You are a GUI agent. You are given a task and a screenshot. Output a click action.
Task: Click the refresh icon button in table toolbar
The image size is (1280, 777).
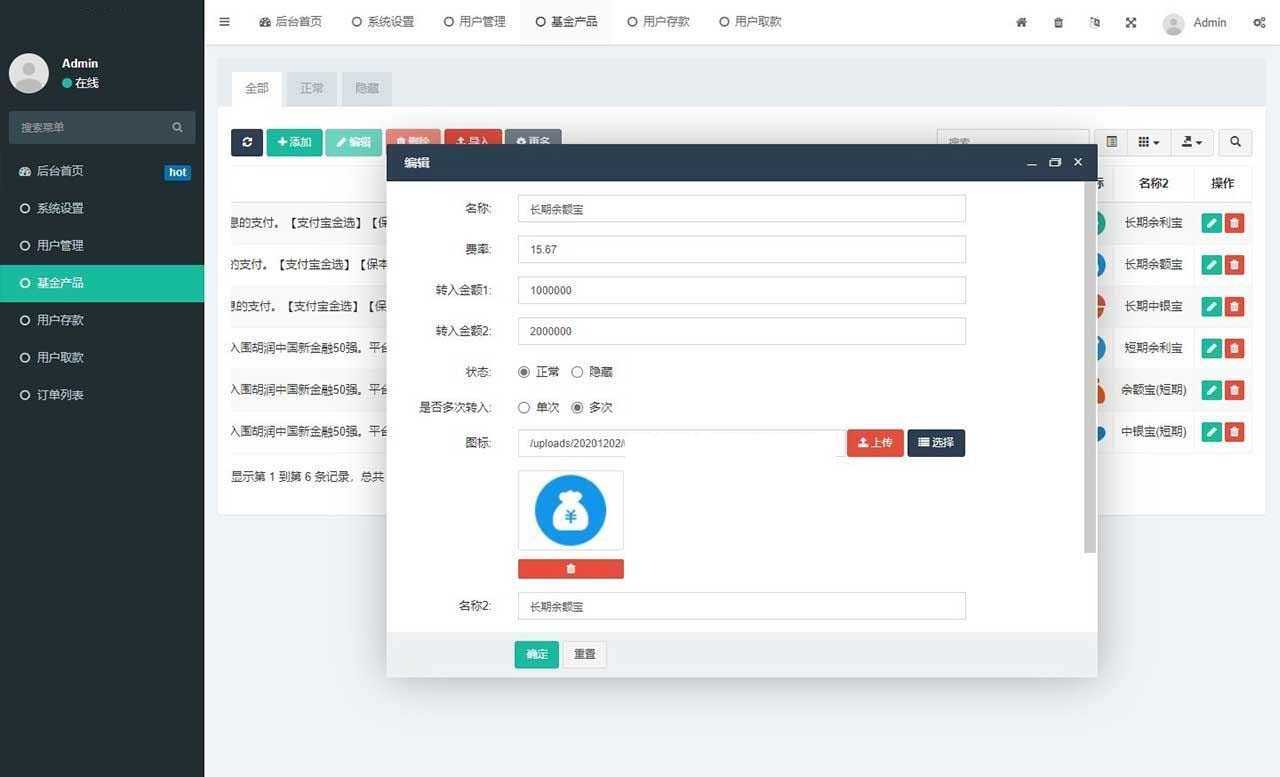(247, 142)
